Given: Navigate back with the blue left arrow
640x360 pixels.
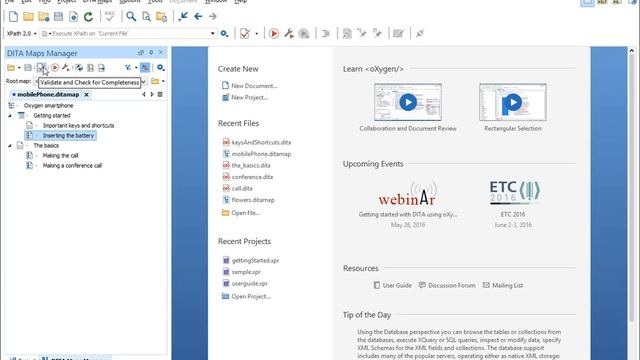Looking at the screenshot, I should (x=198, y=16).
